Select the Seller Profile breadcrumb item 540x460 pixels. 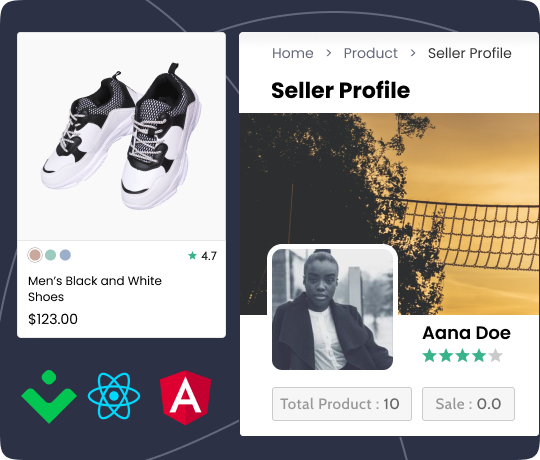coord(470,53)
